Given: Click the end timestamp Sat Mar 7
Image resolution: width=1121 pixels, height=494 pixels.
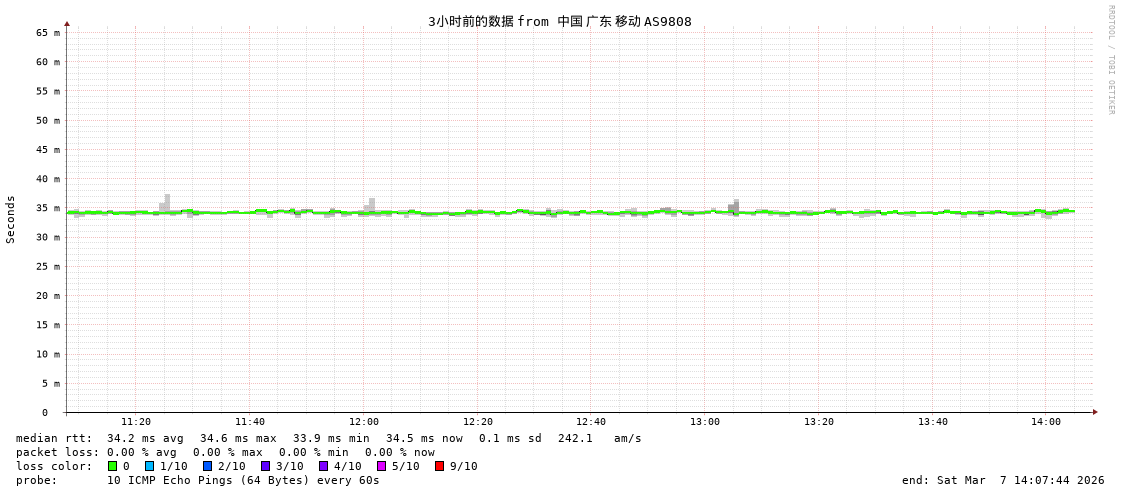Looking at the screenshot, I should (x=1003, y=480).
